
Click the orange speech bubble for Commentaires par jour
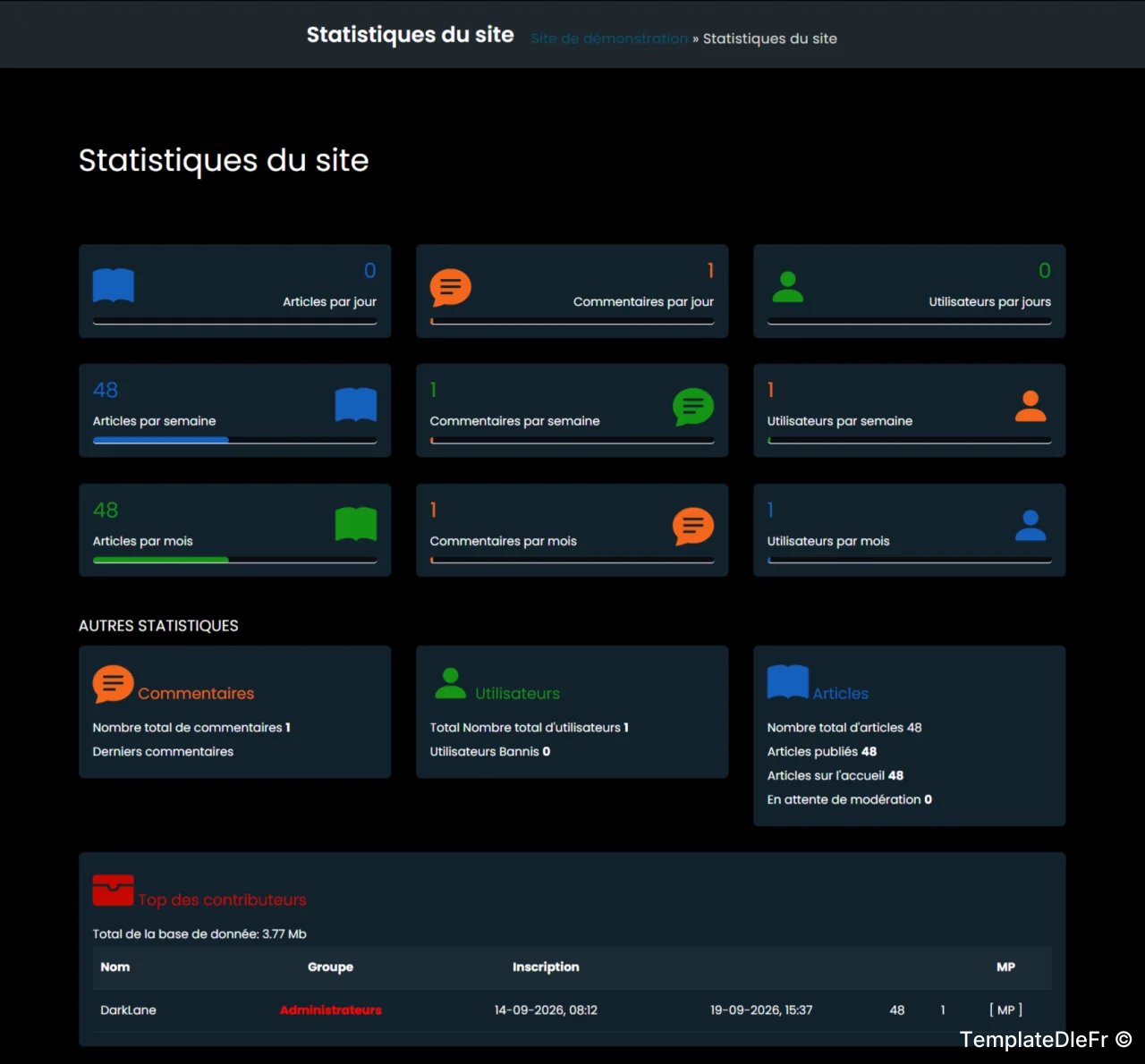coord(451,287)
